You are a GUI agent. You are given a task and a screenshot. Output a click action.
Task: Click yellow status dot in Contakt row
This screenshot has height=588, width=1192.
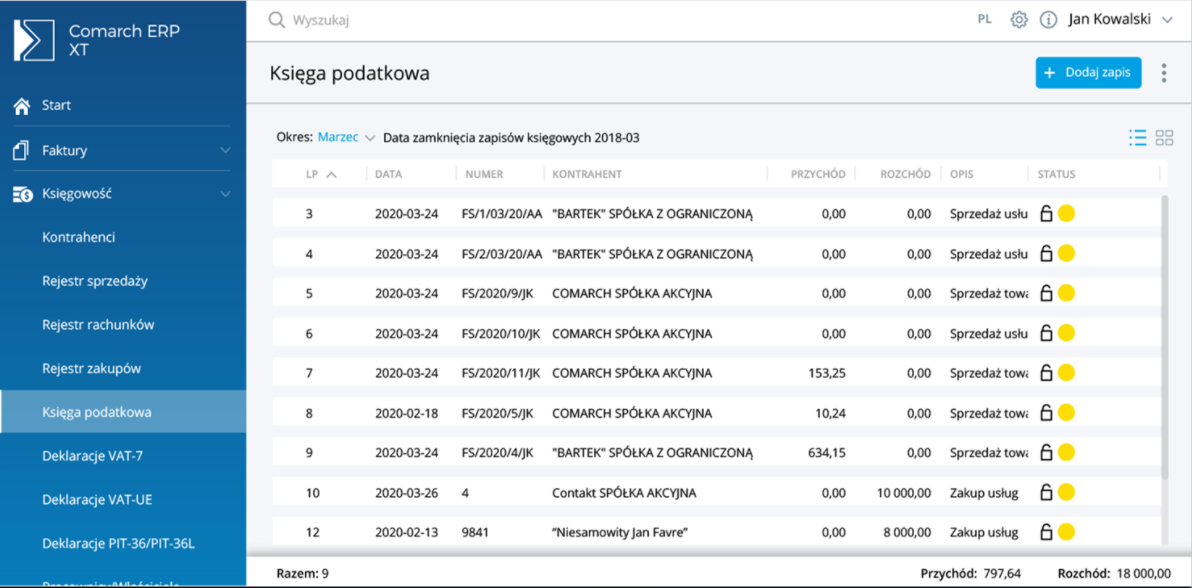(1066, 492)
